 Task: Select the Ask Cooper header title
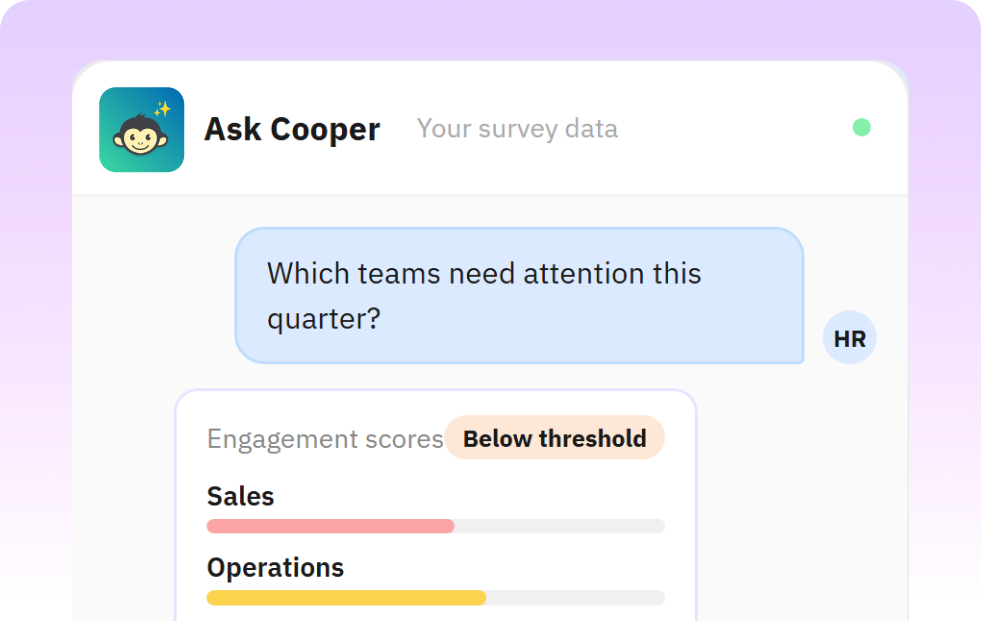(292, 129)
